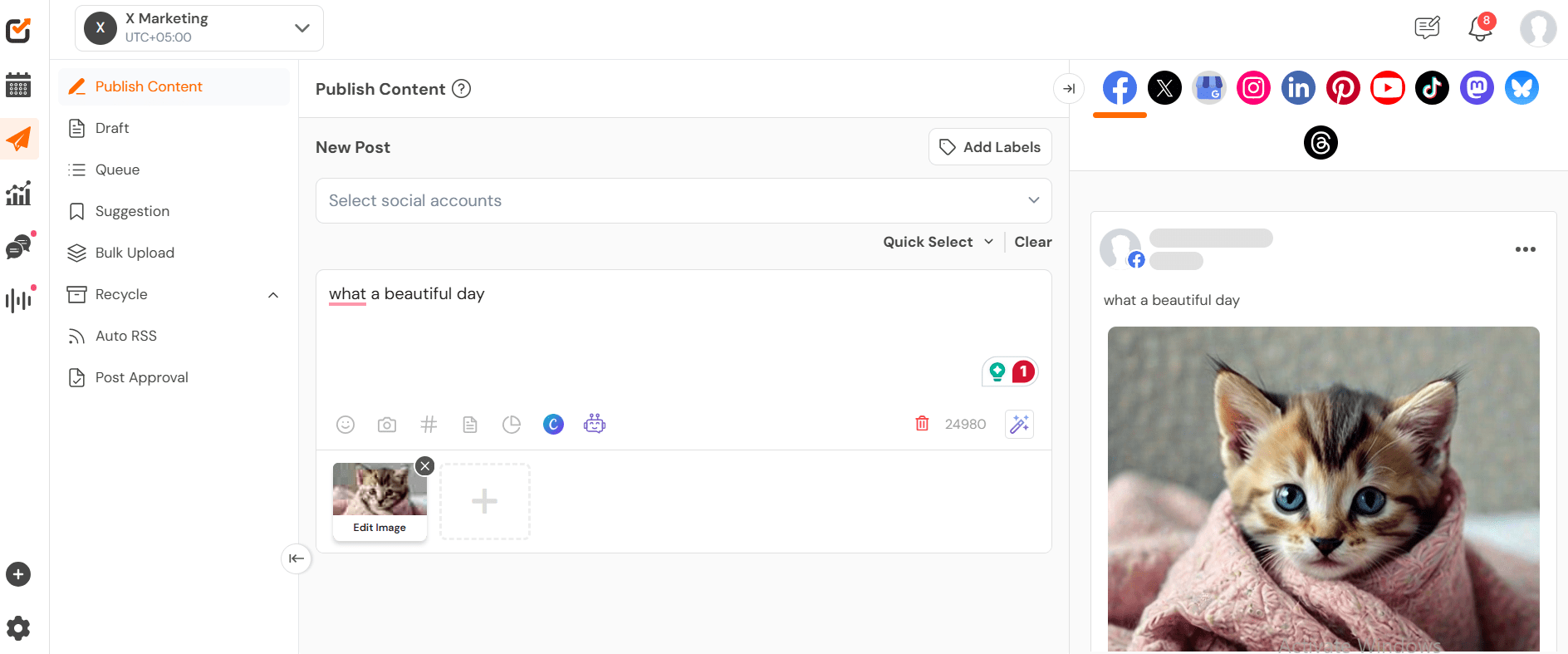
Task: Select the paper plane publish icon
Action: pyautogui.click(x=18, y=139)
